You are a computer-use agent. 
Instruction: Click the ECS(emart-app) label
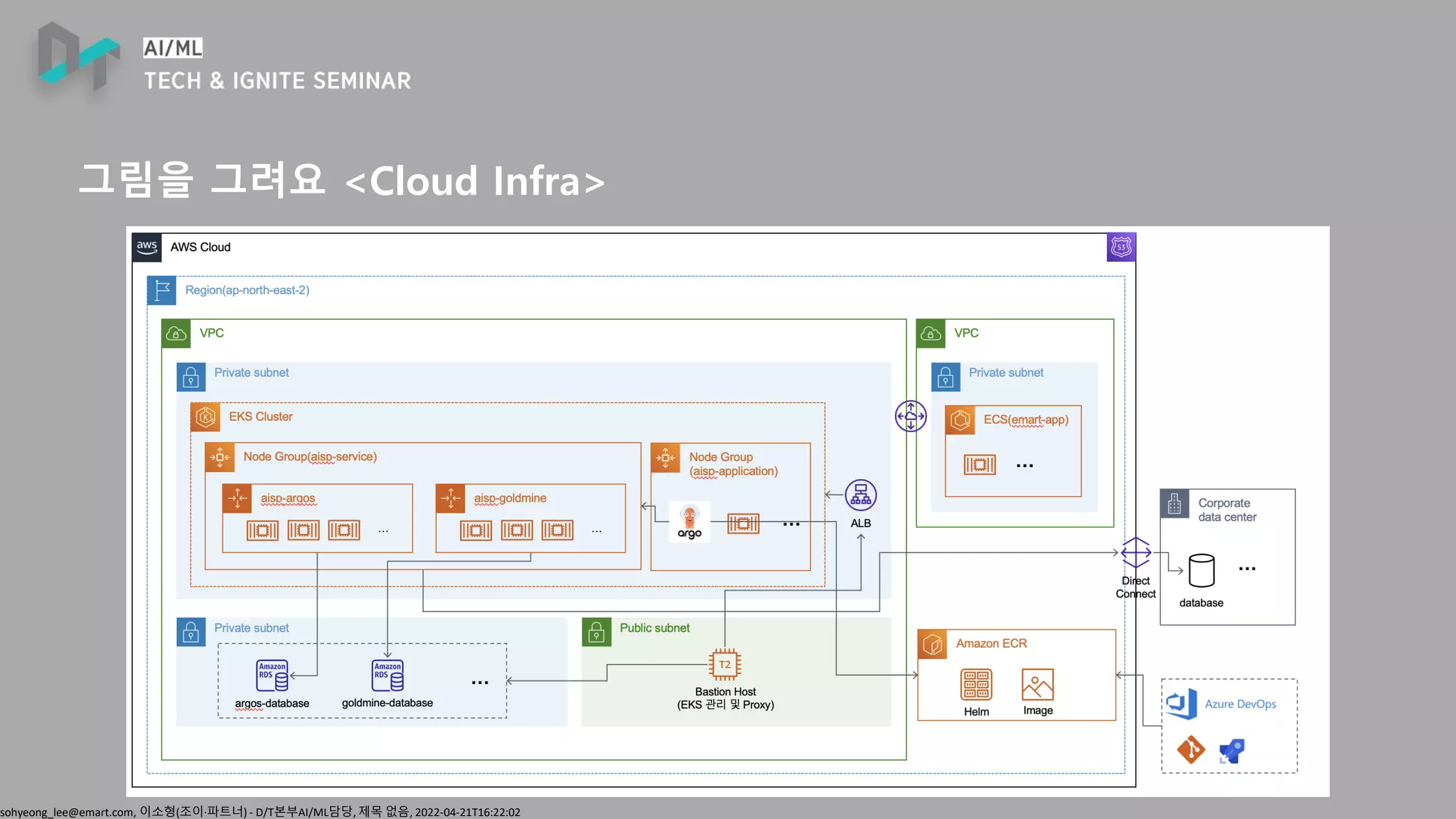point(1025,419)
